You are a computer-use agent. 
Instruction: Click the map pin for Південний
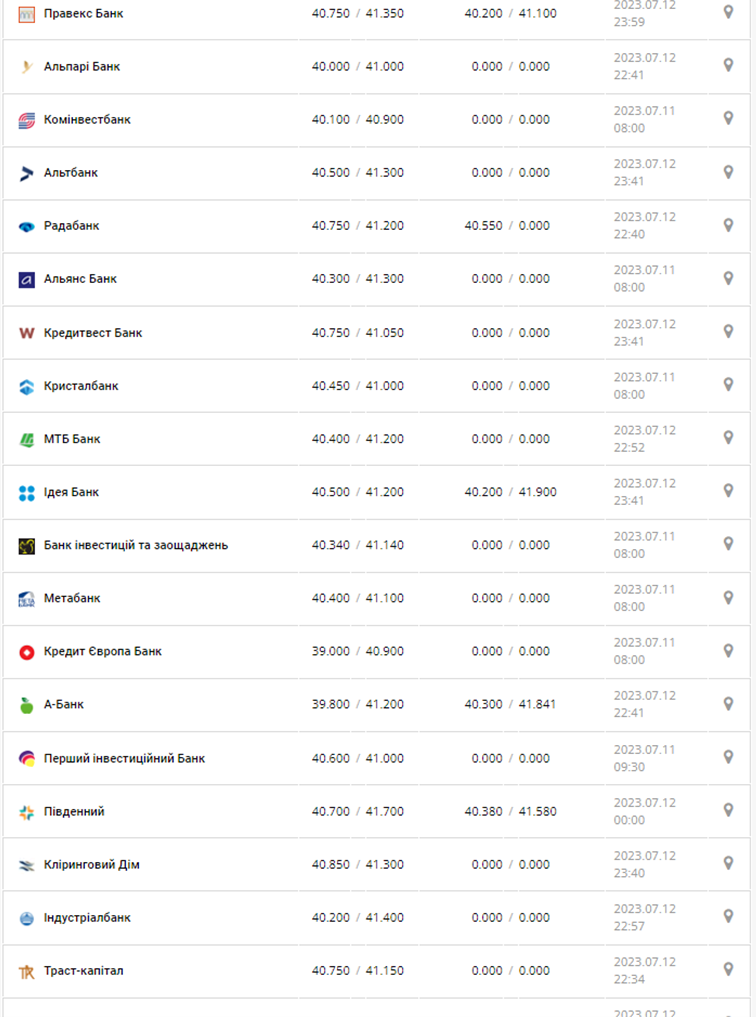(x=728, y=810)
